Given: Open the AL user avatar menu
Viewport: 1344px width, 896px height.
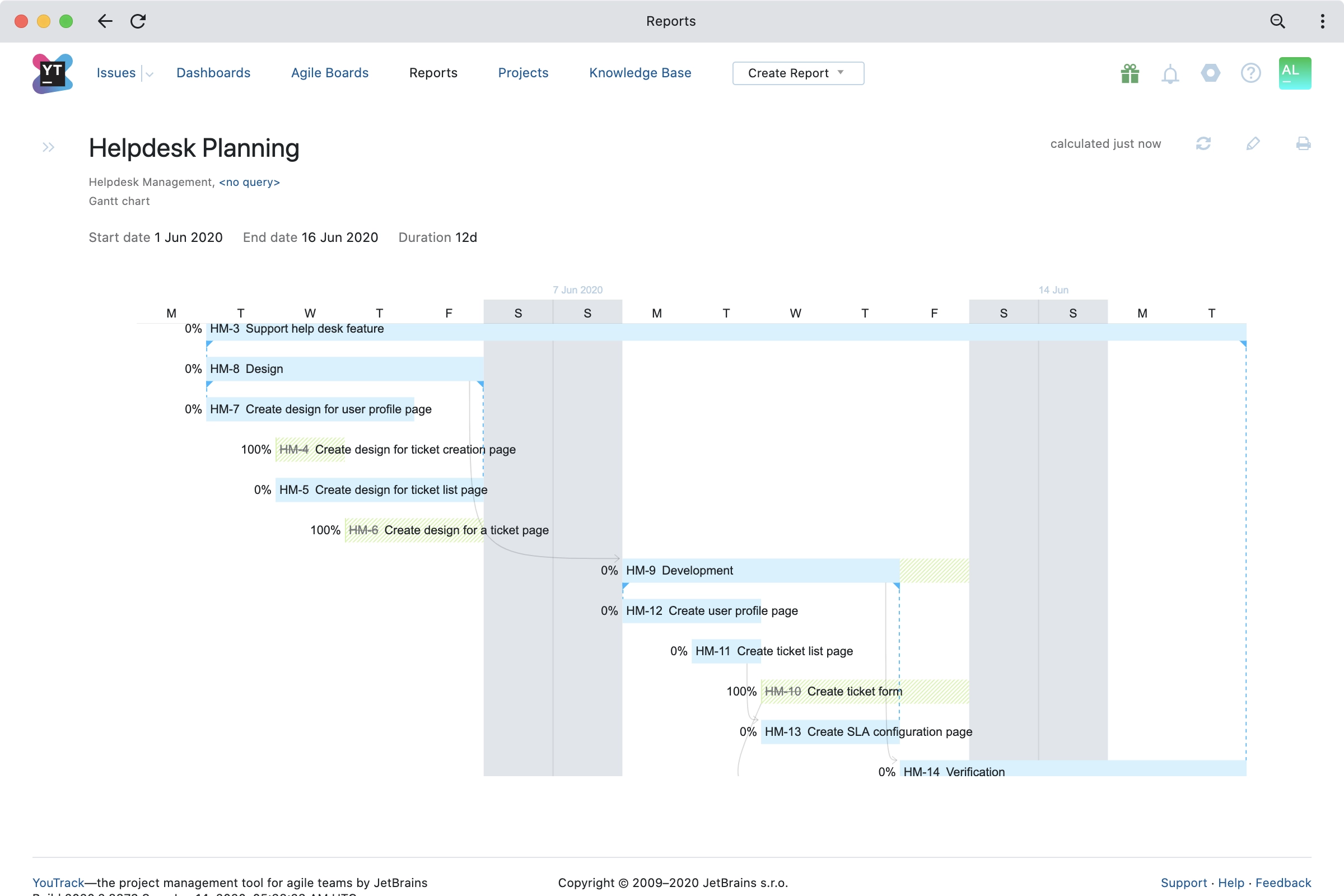Looking at the screenshot, I should pyautogui.click(x=1294, y=73).
